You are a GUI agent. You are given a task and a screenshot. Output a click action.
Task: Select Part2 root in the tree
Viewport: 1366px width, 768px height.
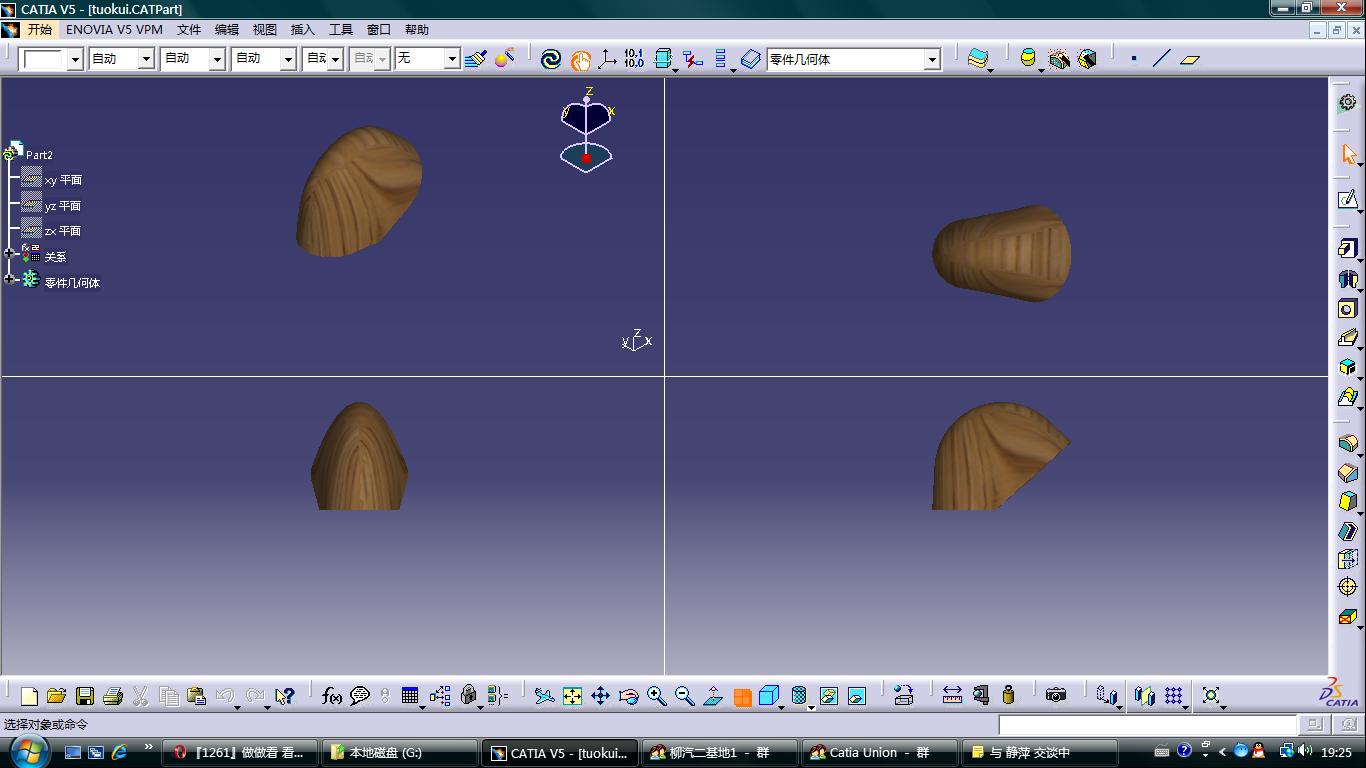coord(39,155)
